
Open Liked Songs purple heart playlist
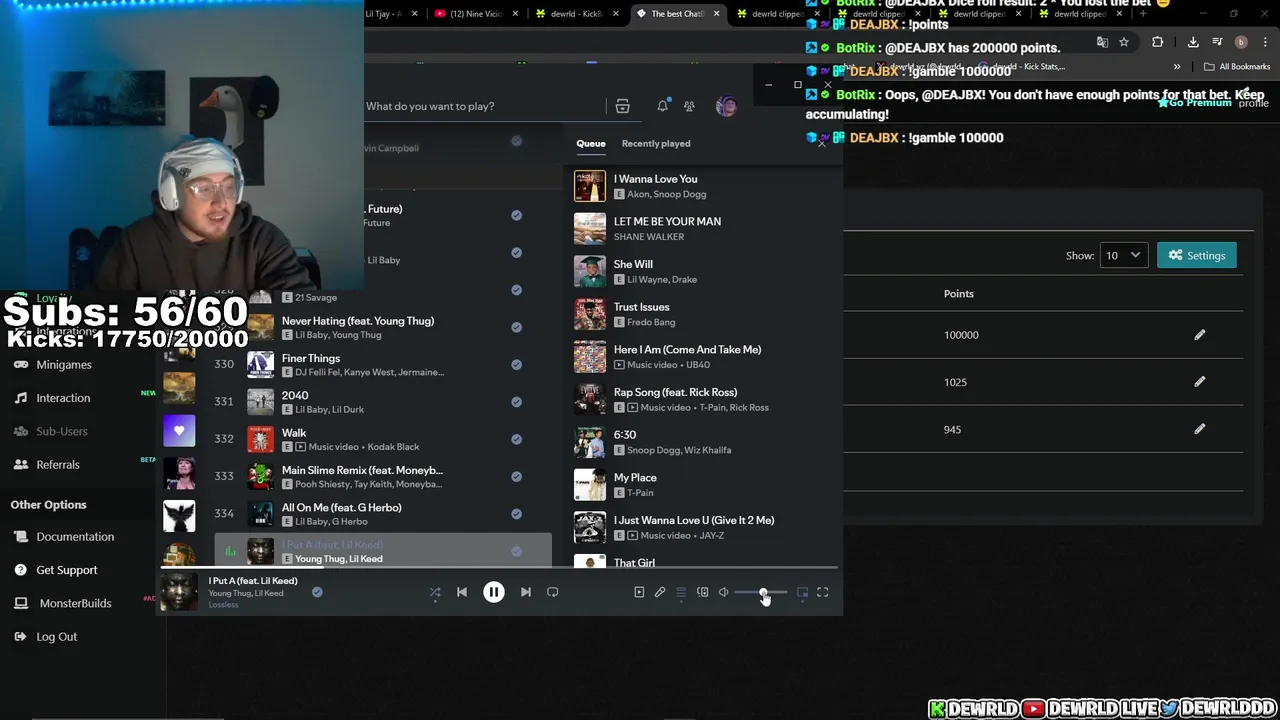(x=179, y=431)
